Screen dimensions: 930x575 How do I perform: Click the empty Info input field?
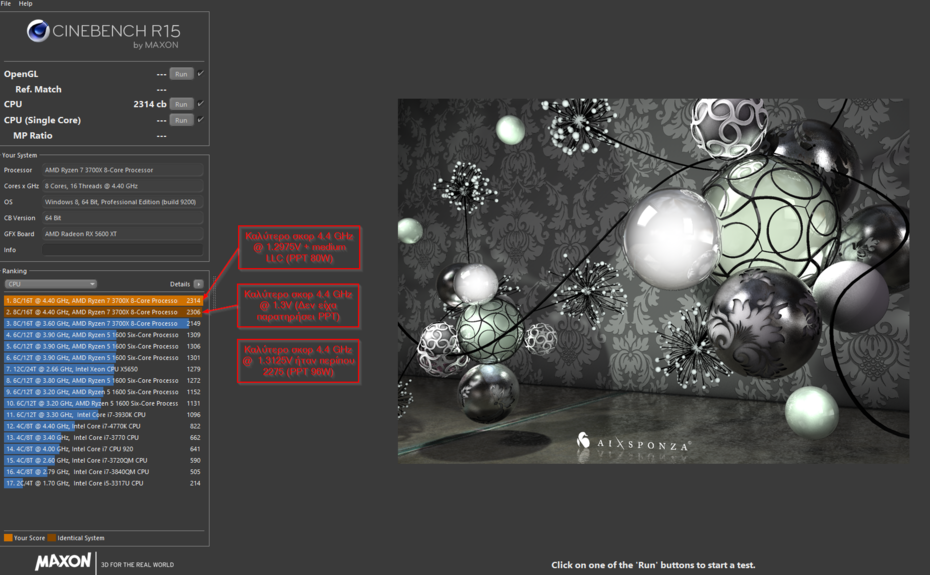pos(123,250)
